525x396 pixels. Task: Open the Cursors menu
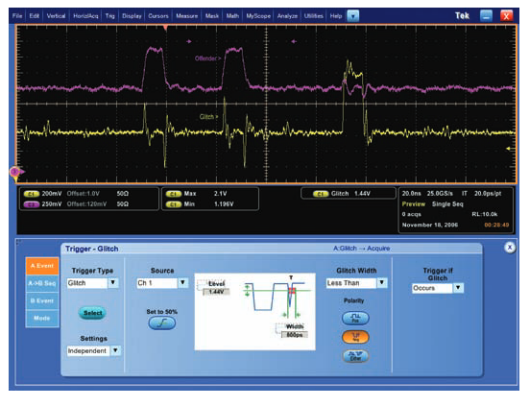[x=158, y=16]
